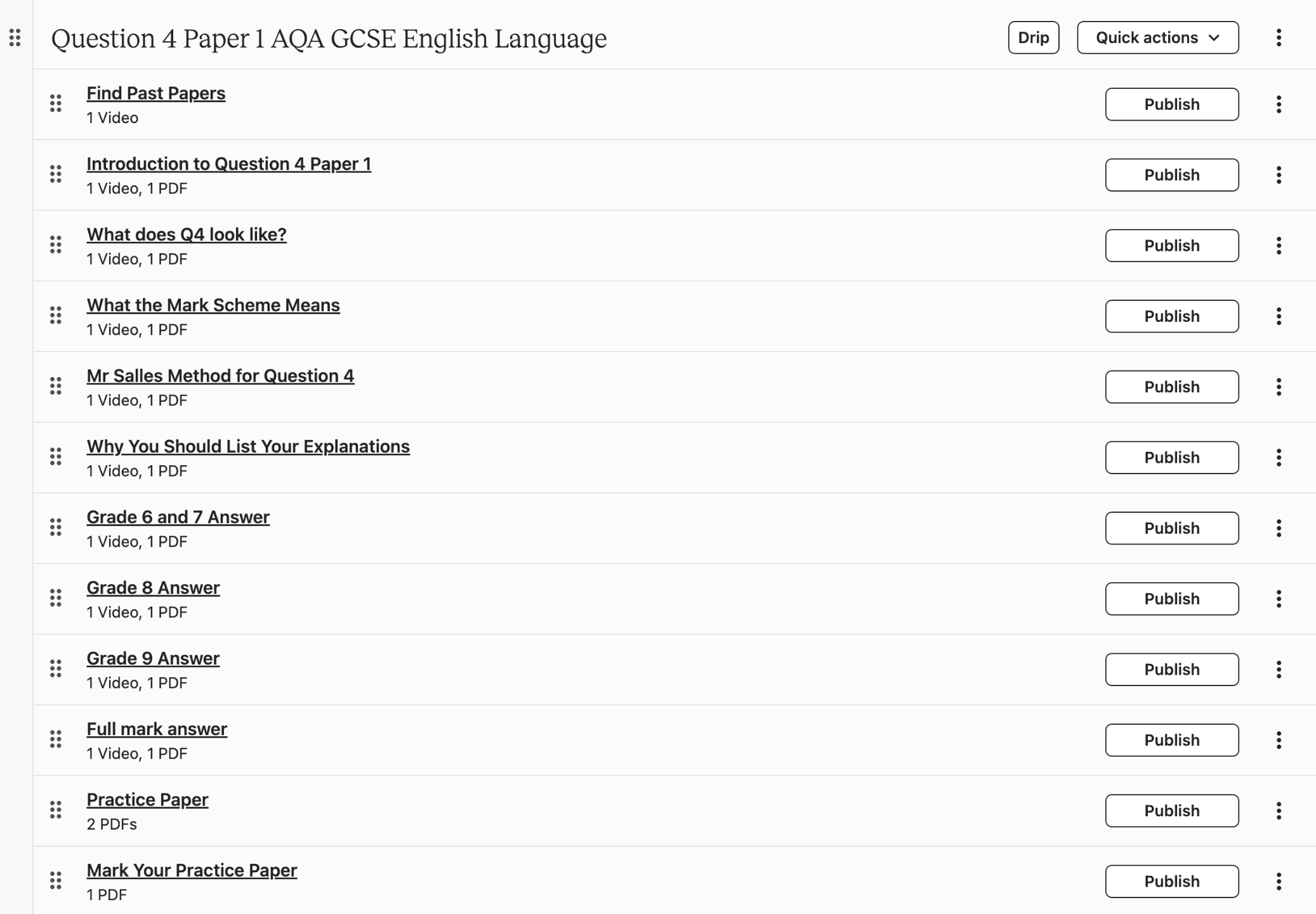Open the three-dot menu for Practice Paper

click(1279, 811)
